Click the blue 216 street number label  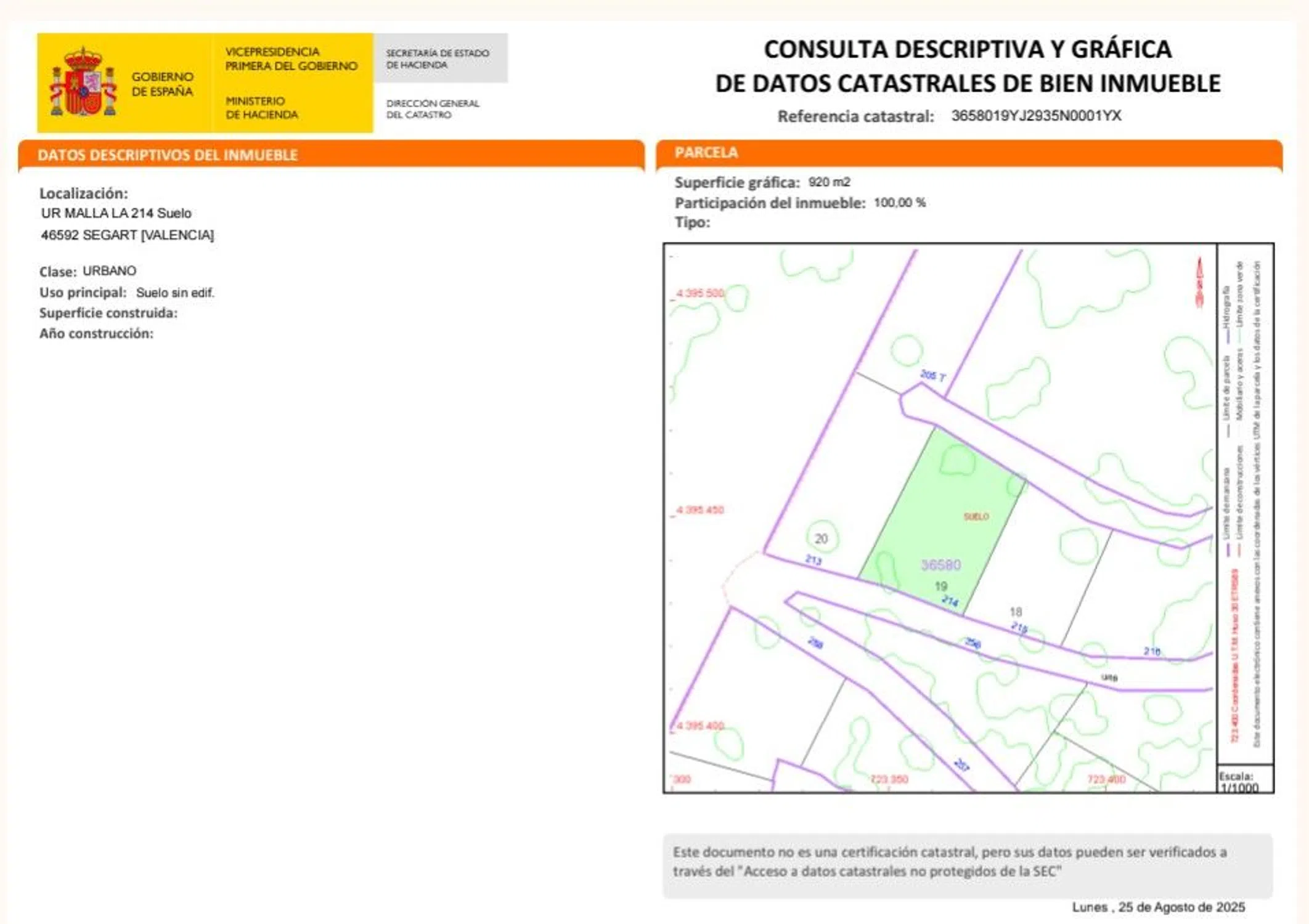pyautogui.click(x=1152, y=651)
